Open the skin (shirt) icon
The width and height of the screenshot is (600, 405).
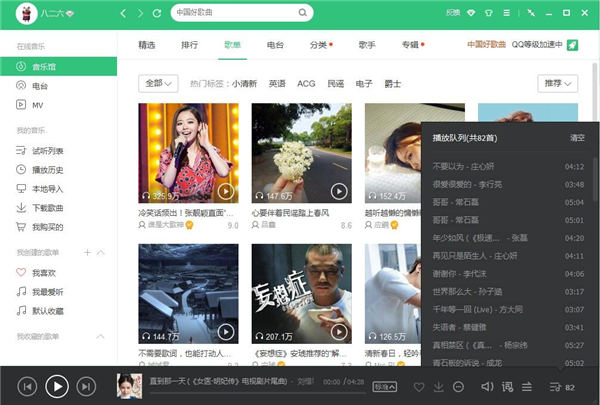click(x=489, y=13)
